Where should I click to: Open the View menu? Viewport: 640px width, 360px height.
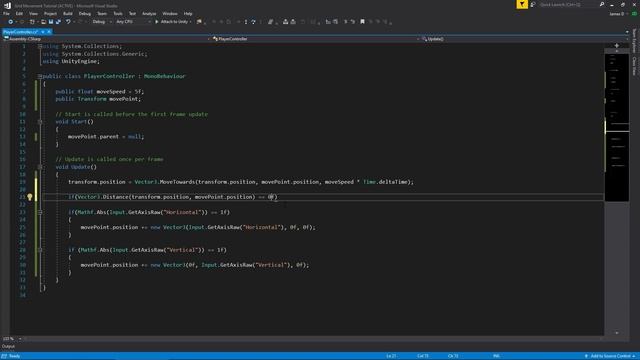pyautogui.click(x=33, y=14)
